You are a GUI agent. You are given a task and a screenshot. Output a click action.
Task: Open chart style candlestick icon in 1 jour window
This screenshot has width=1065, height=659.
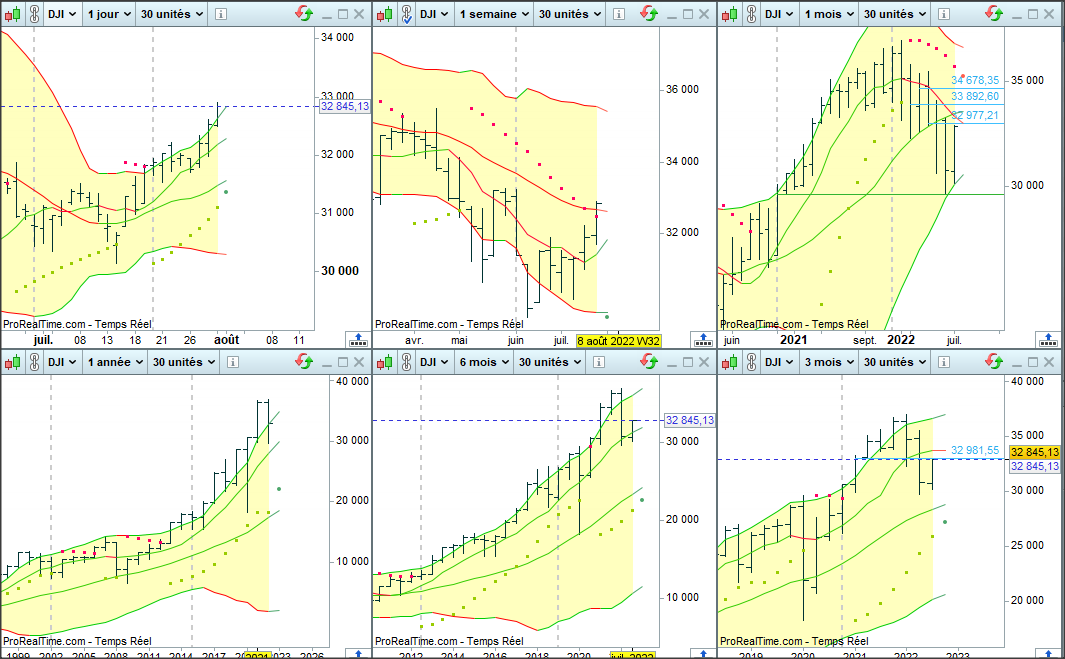point(13,14)
